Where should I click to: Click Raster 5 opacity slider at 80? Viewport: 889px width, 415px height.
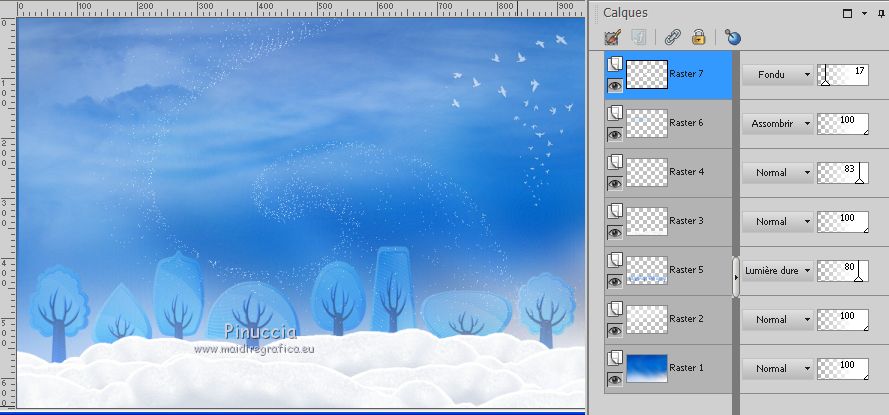[843, 271]
